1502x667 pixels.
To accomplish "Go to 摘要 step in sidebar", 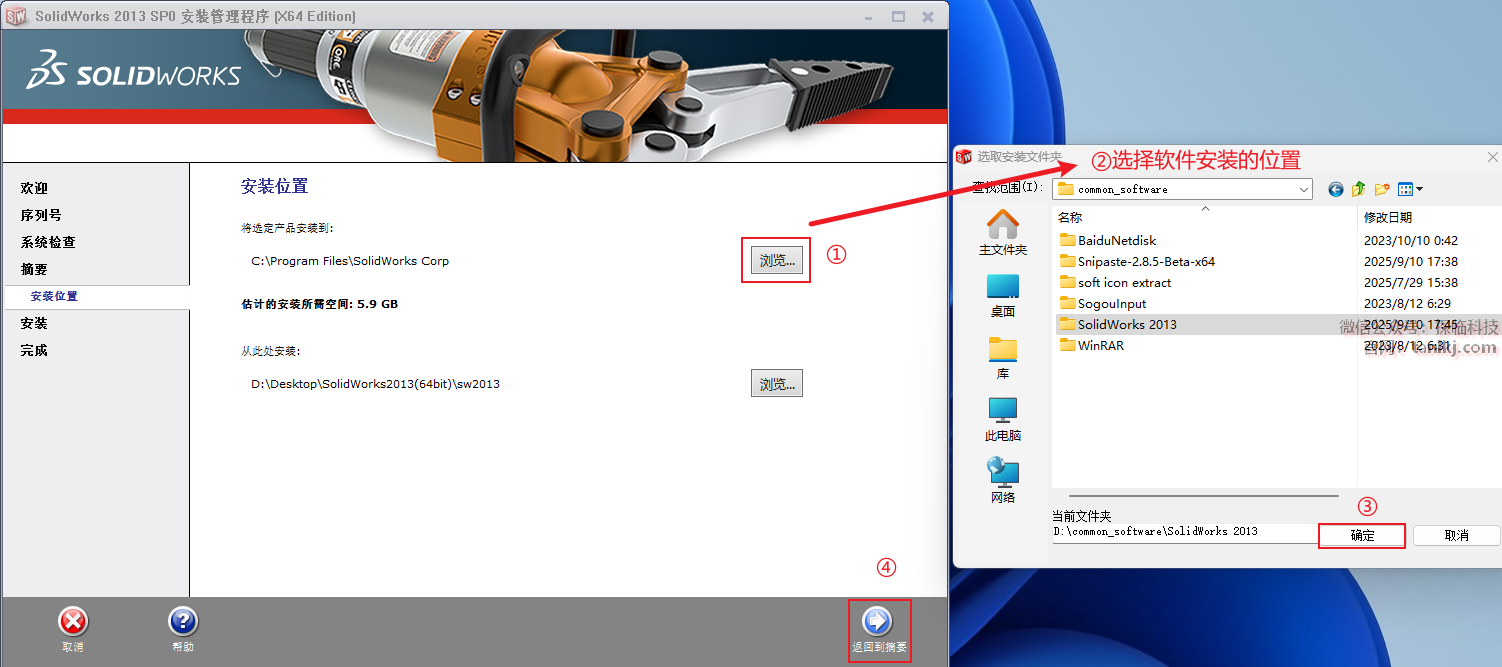I will click(x=34, y=269).
